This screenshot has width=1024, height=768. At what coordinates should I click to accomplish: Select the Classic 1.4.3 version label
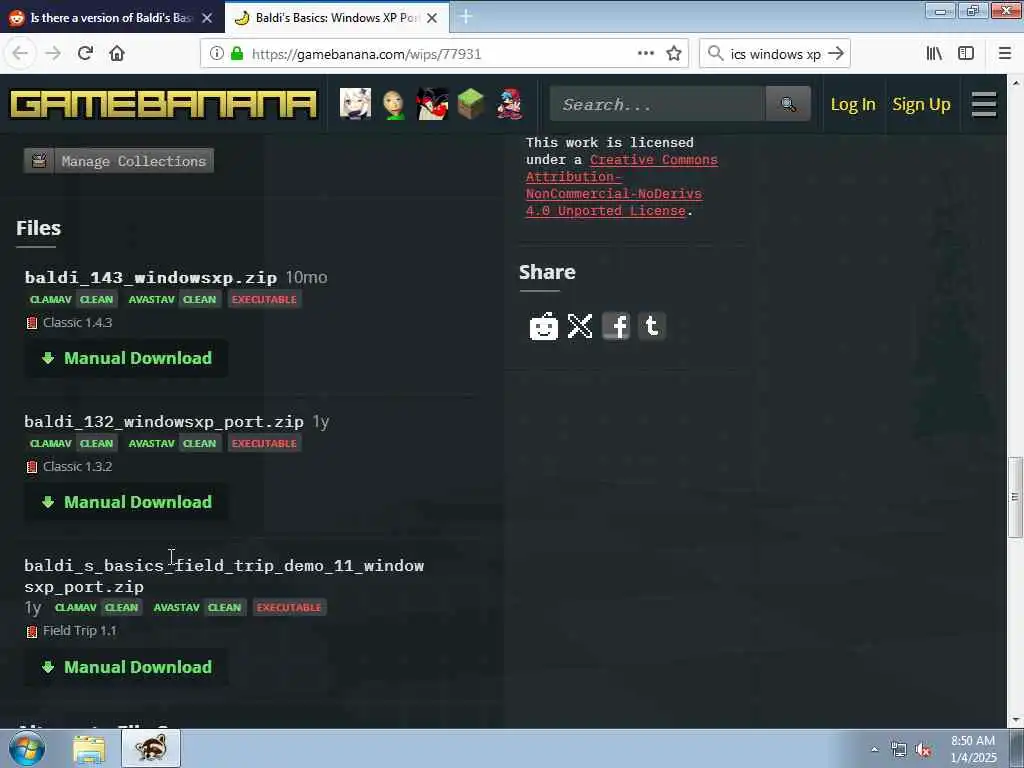(x=77, y=323)
